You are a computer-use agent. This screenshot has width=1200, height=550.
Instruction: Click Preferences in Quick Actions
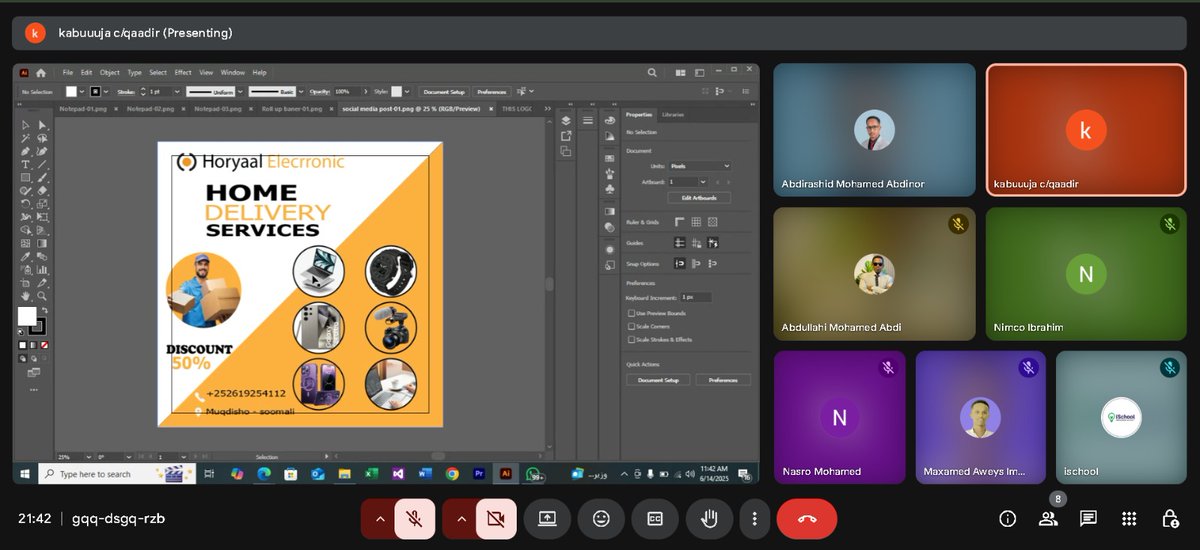coord(723,380)
